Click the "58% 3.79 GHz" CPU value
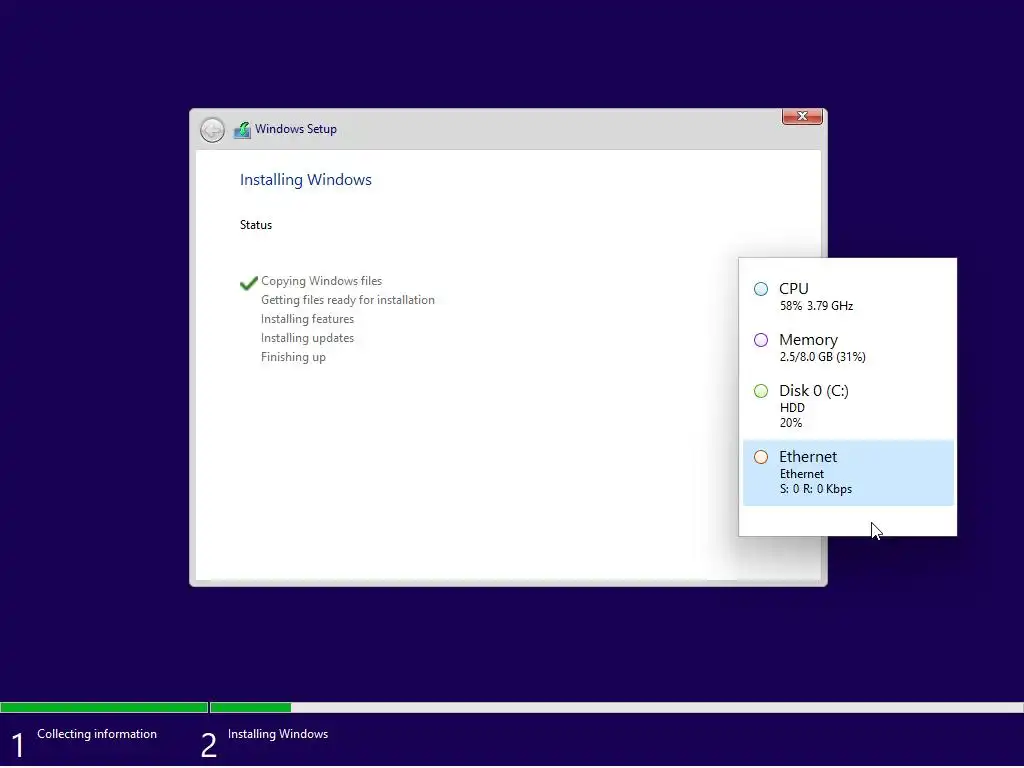Image resolution: width=1024 pixels, height=768 pixels. (816, 306)
